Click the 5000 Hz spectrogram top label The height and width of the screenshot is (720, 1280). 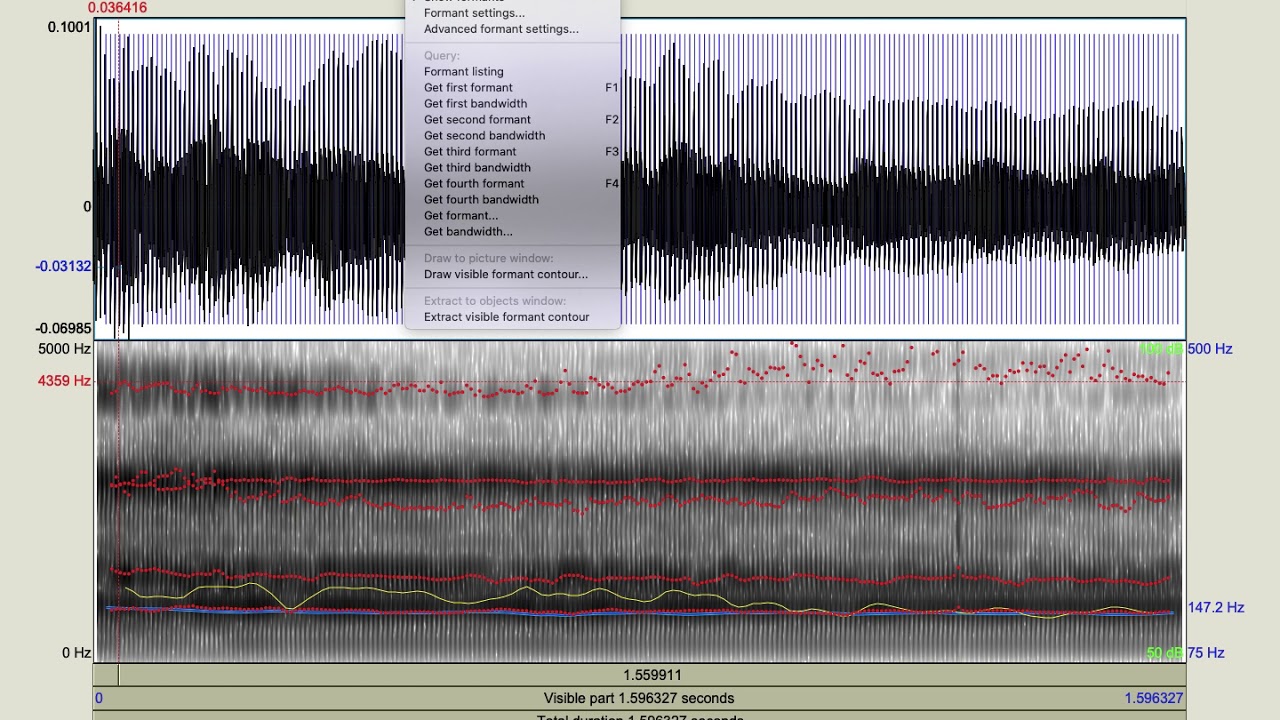[65, 349]
